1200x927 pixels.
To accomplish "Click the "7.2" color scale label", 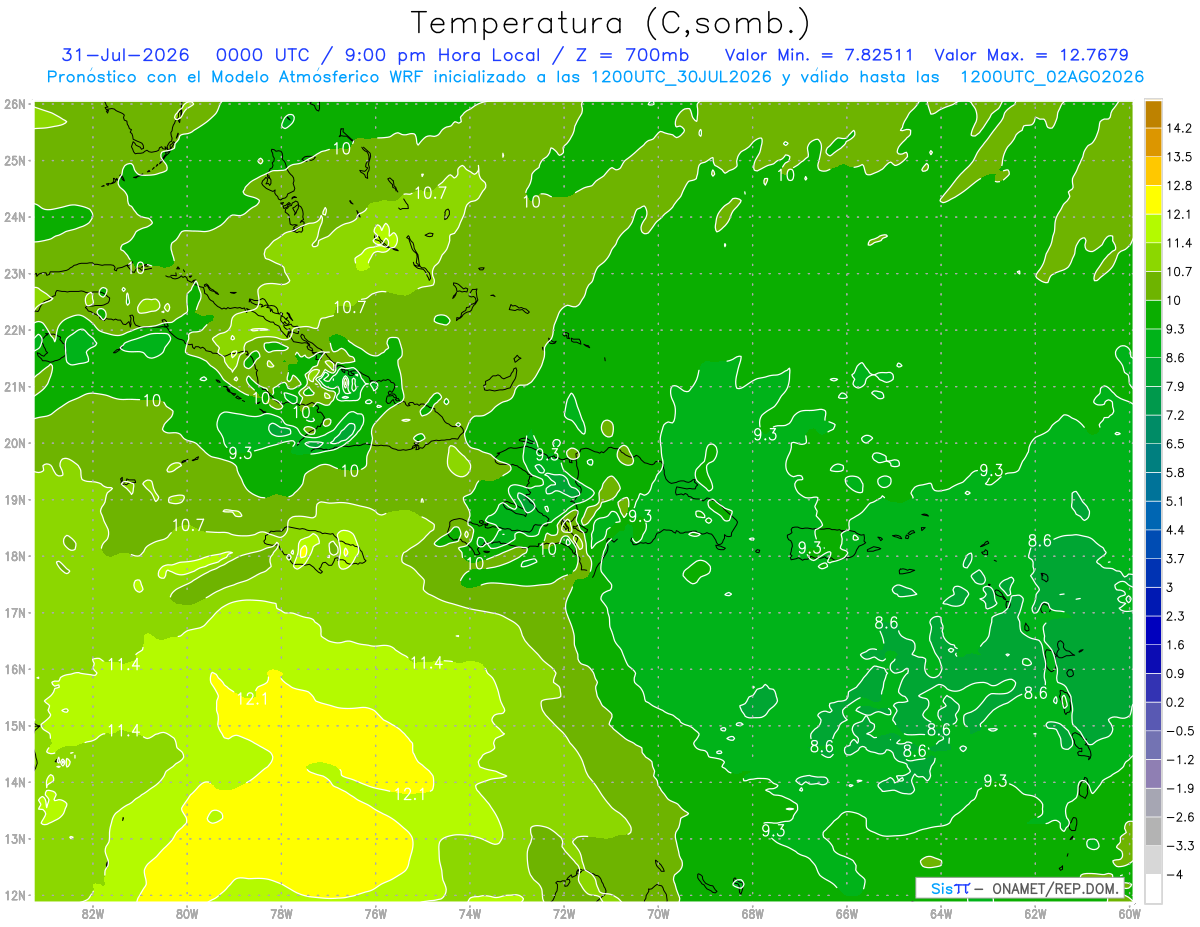I will (x=1176, y=415).
